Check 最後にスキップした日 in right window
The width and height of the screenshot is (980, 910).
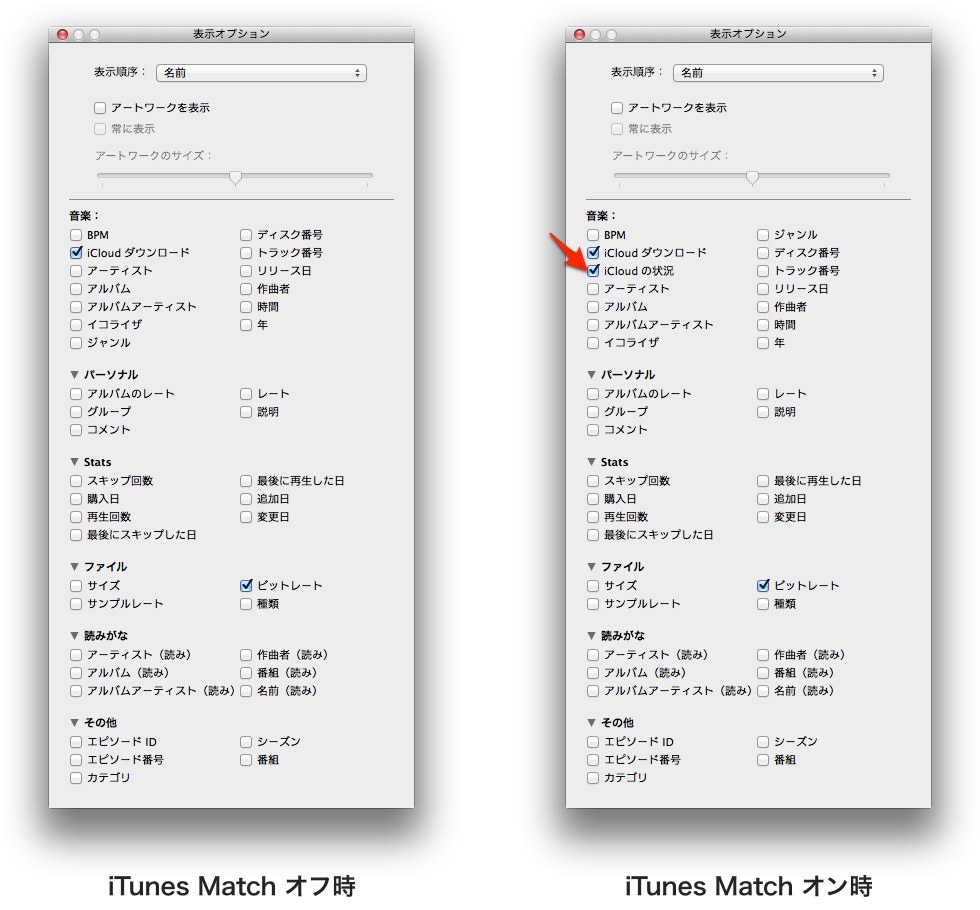(593, 535)
